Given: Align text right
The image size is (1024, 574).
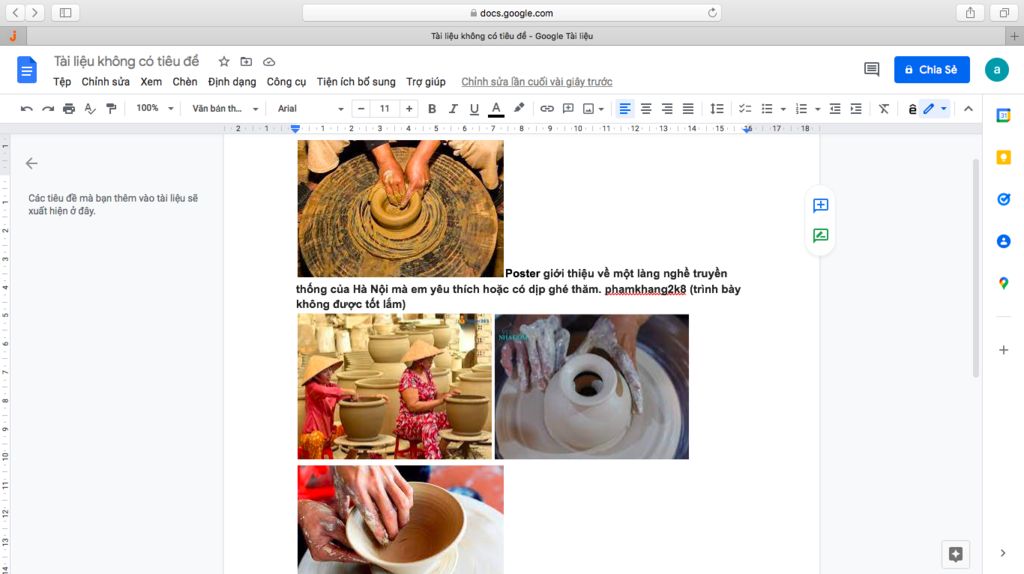Looking at the screenshot, I should tap(667, 109).
